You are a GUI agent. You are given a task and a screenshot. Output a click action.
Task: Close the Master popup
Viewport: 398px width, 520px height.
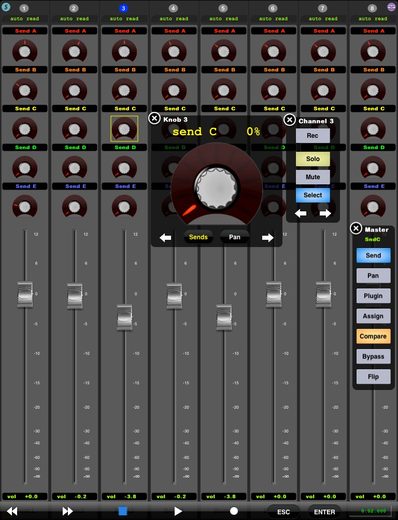click(x=356, y=228)
